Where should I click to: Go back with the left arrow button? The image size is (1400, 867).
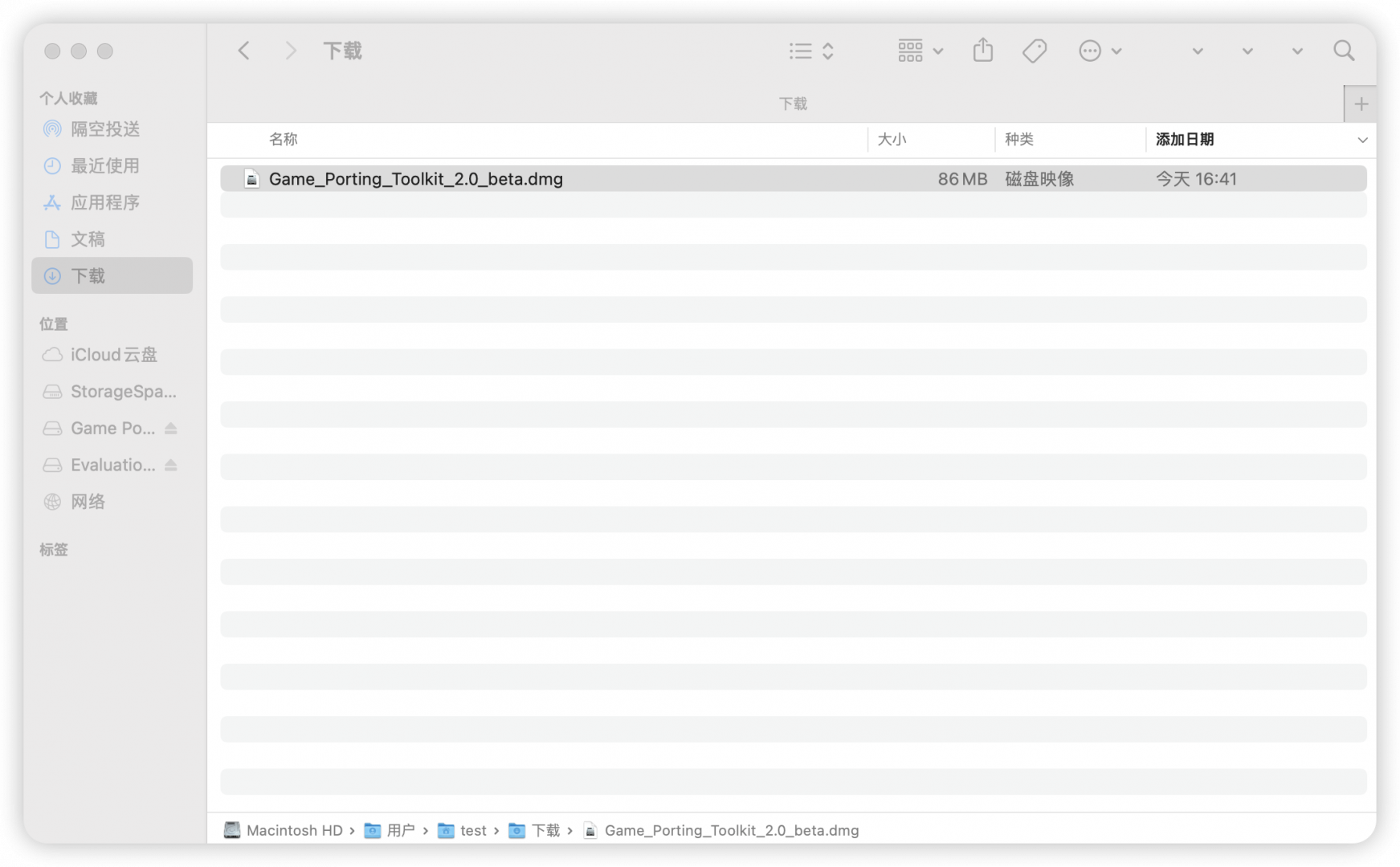point(244,51)
